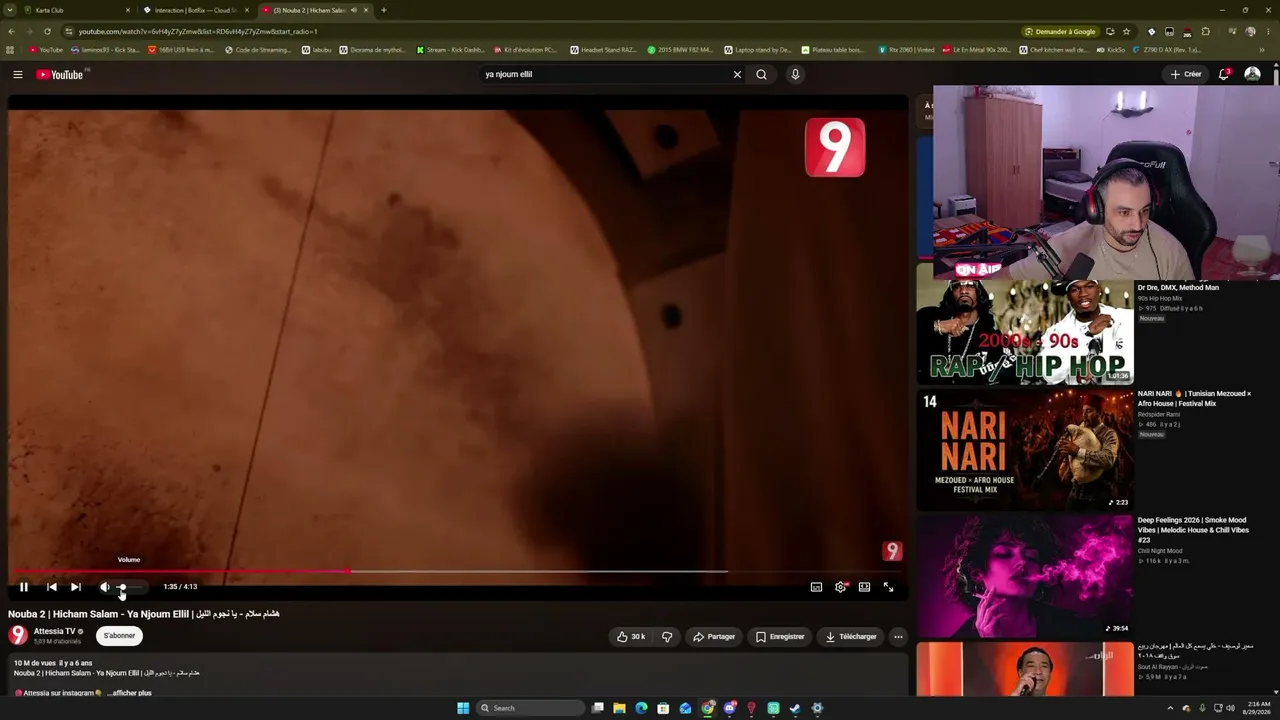Go back in browser history
Image resolution: width=1280 pixels, height=720 pixels.
tap(12, 31)
